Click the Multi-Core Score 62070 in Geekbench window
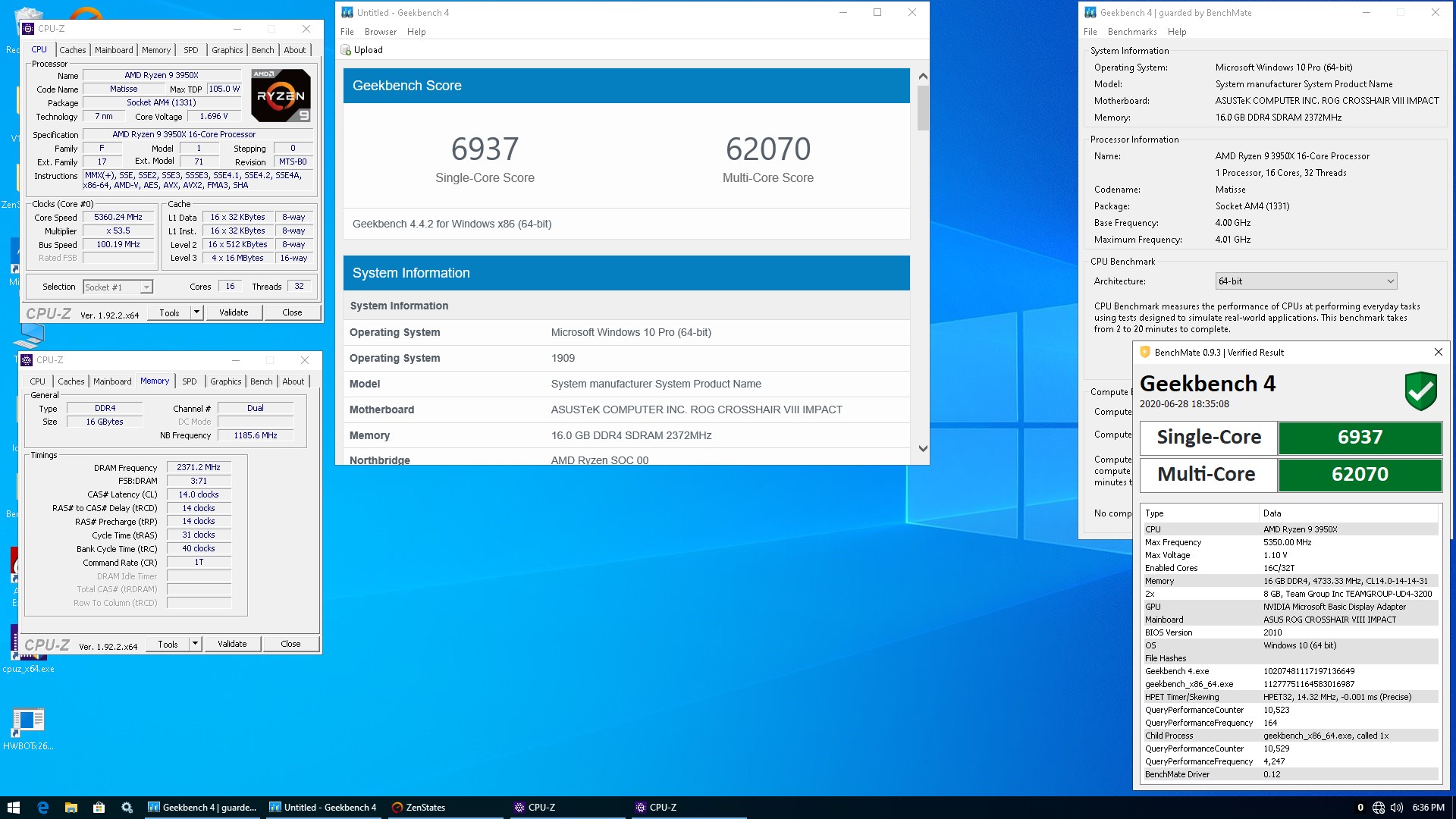This screenshot has height=819, width=1456. [x=768, y=149]
